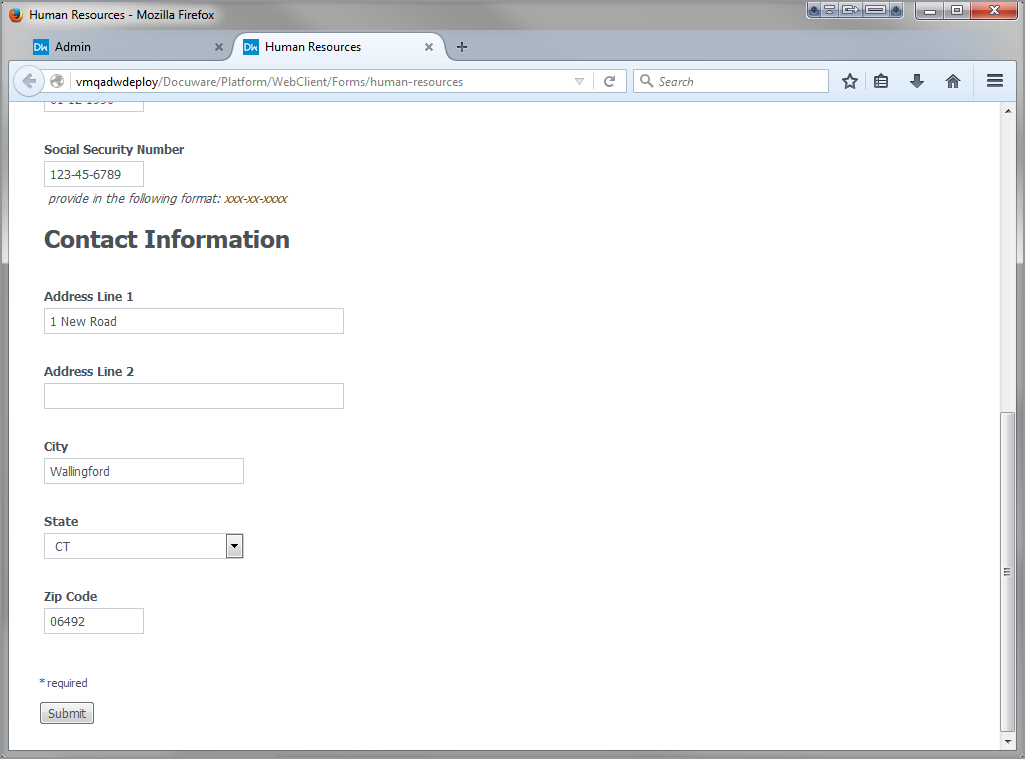
Task: Click the magnifier icon in the search bar
Action: point(647,81)
